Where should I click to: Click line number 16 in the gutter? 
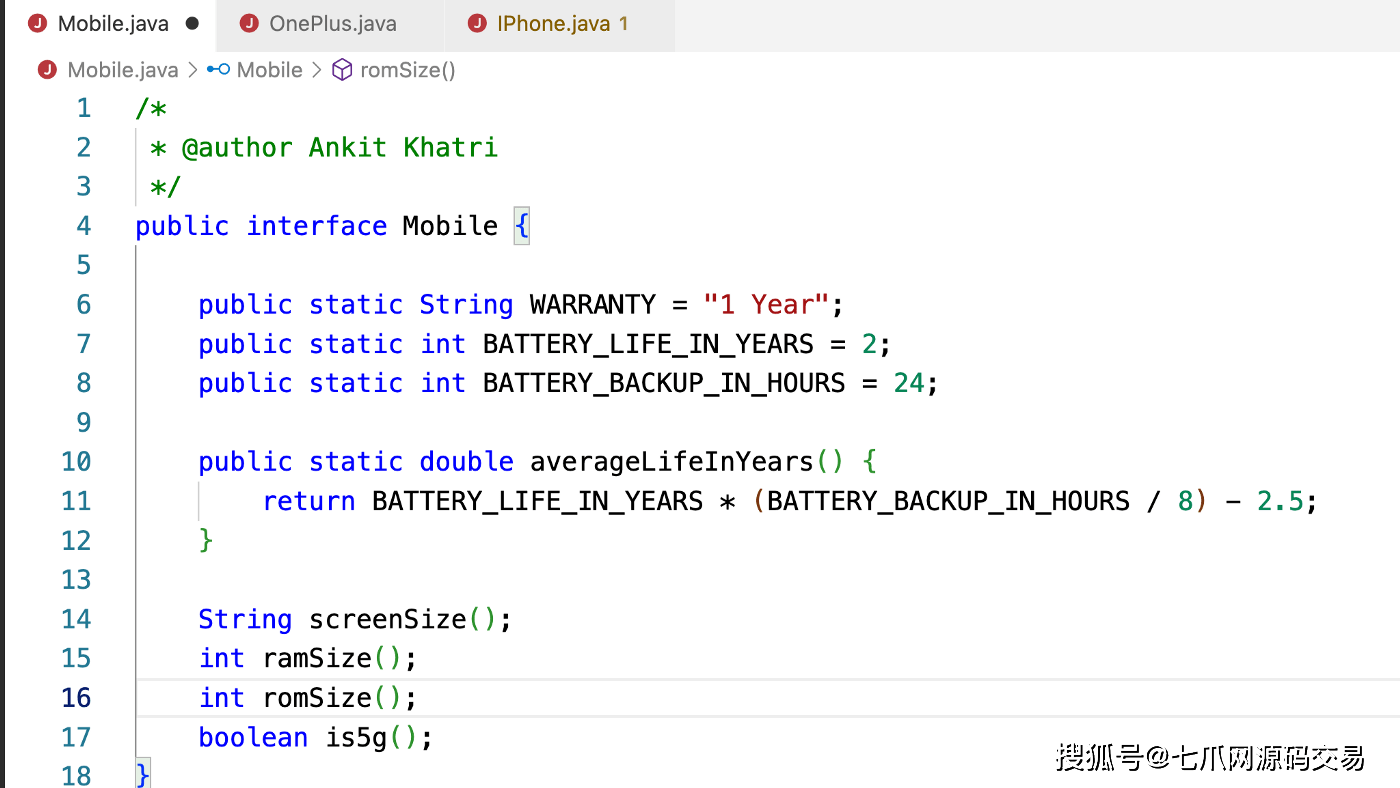(x=76, y=698)
